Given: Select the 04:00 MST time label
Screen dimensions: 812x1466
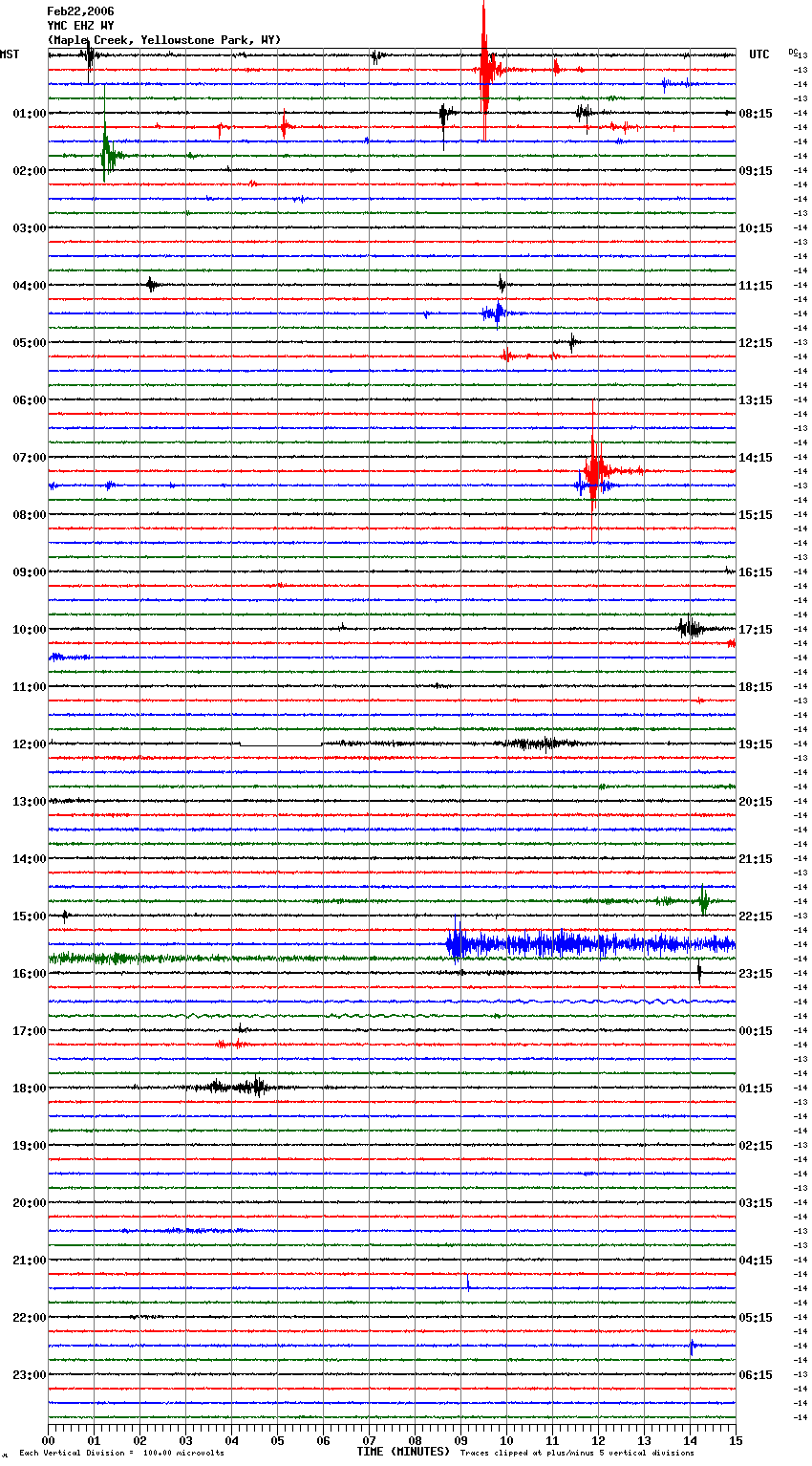Looking at the screenshot, I should click(x=30, y=286).
